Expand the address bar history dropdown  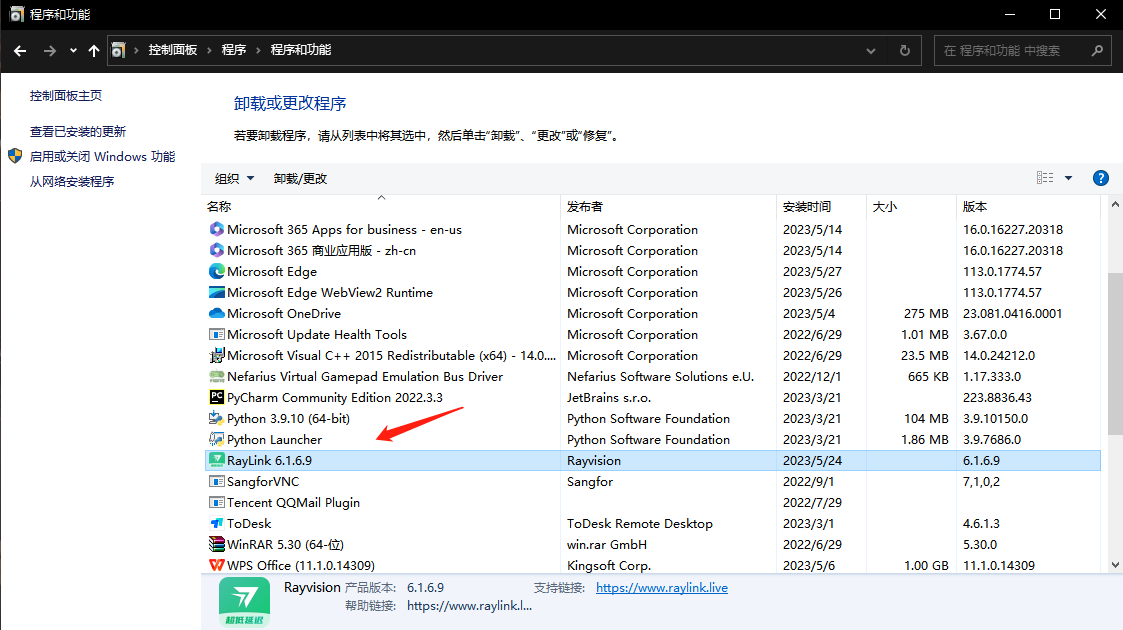click(871, 51)
